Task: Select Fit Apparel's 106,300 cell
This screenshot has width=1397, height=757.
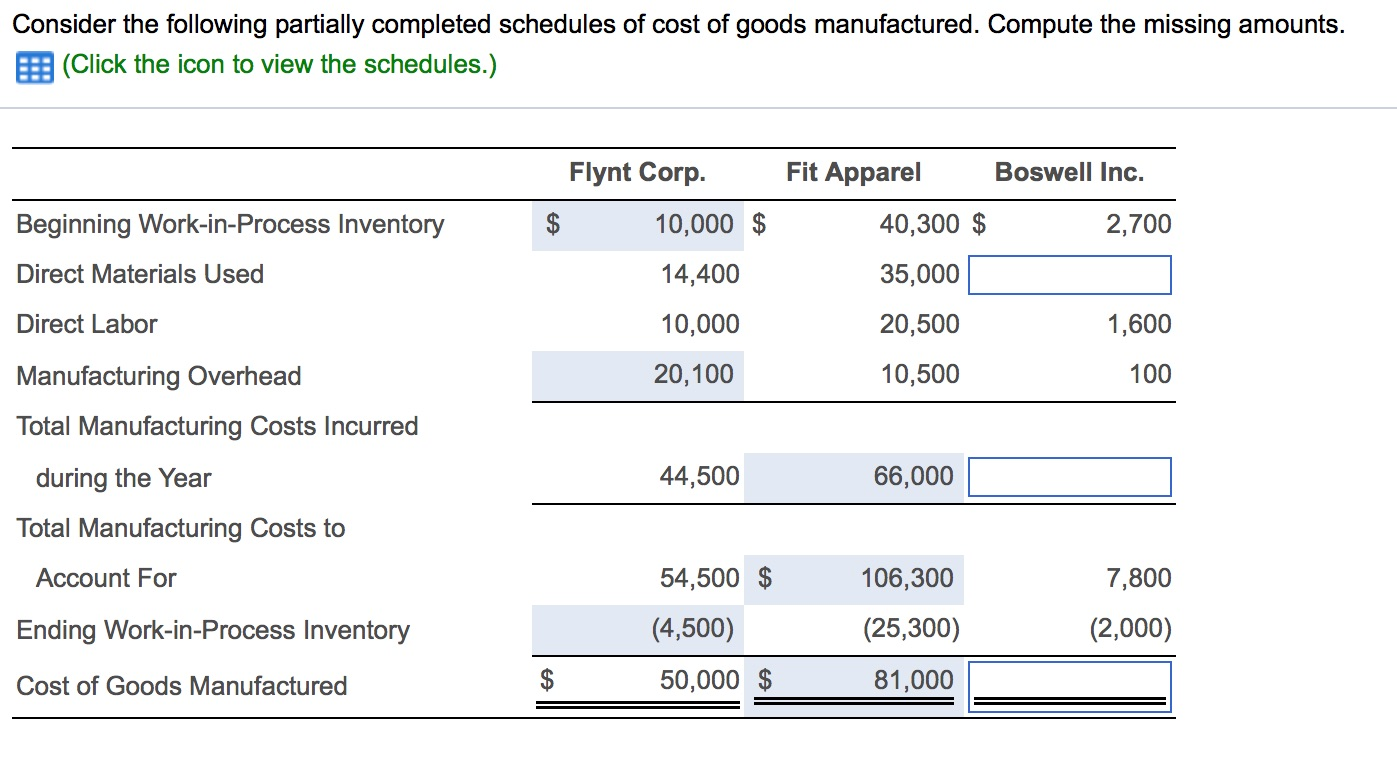Action: pyautogui.click(x=907, y=578)
